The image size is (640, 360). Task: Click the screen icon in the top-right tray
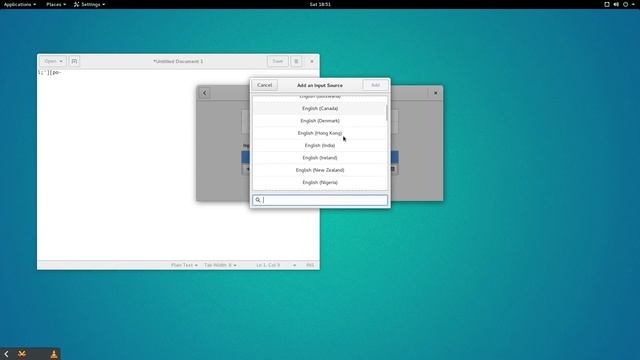click(607, 4)
